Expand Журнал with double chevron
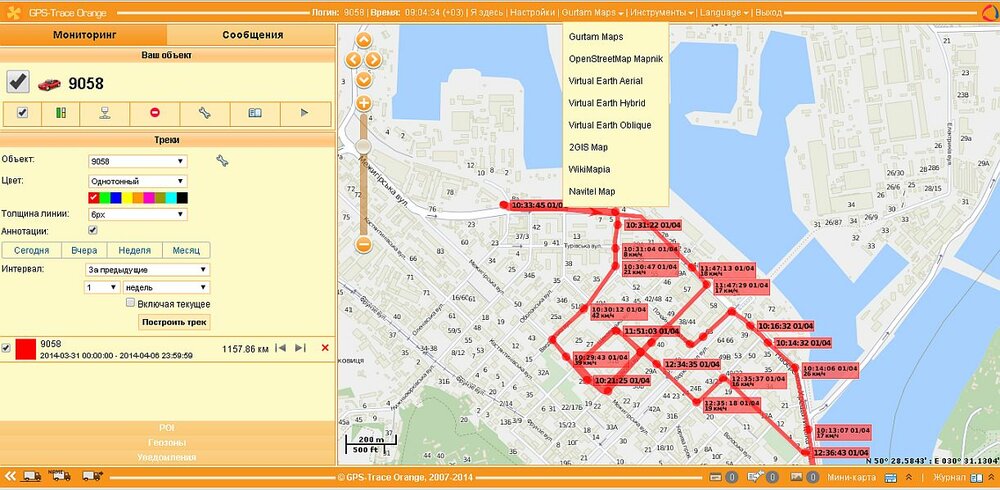Screen dimensions: 1000x490 [992, 477]
